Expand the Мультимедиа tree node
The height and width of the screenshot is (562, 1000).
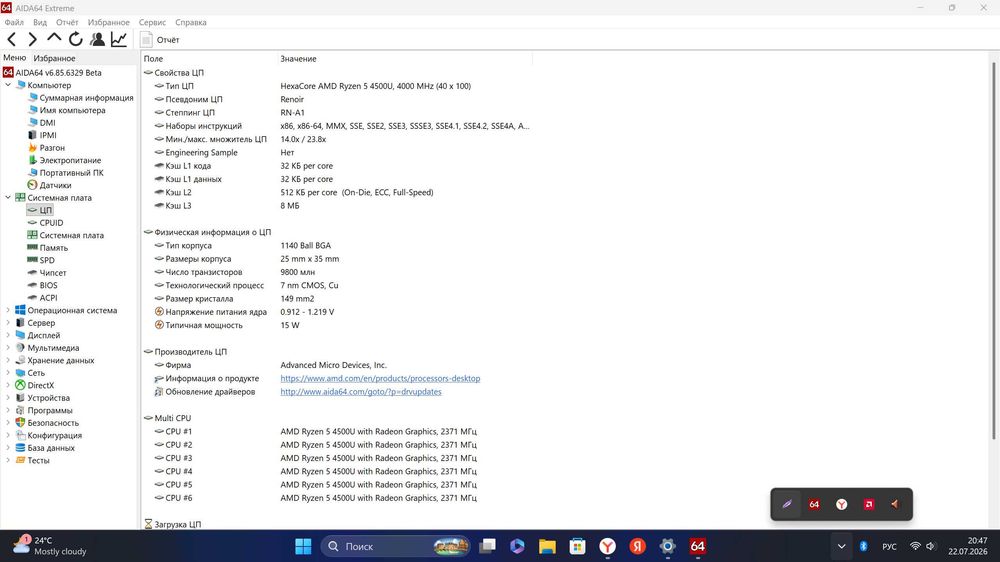(x=8, y=348)
